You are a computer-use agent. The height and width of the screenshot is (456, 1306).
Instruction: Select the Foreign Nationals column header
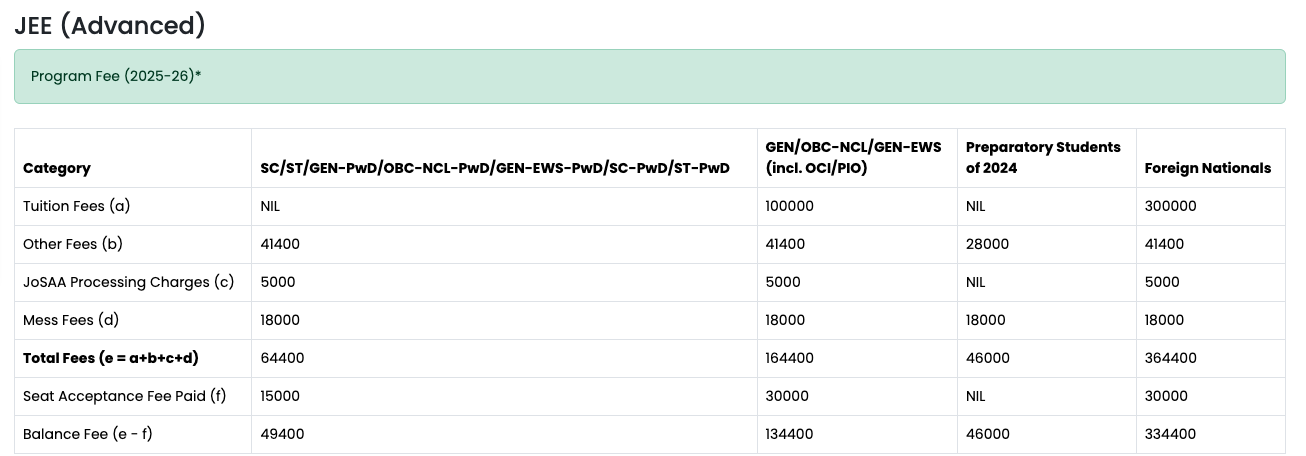1208,168
